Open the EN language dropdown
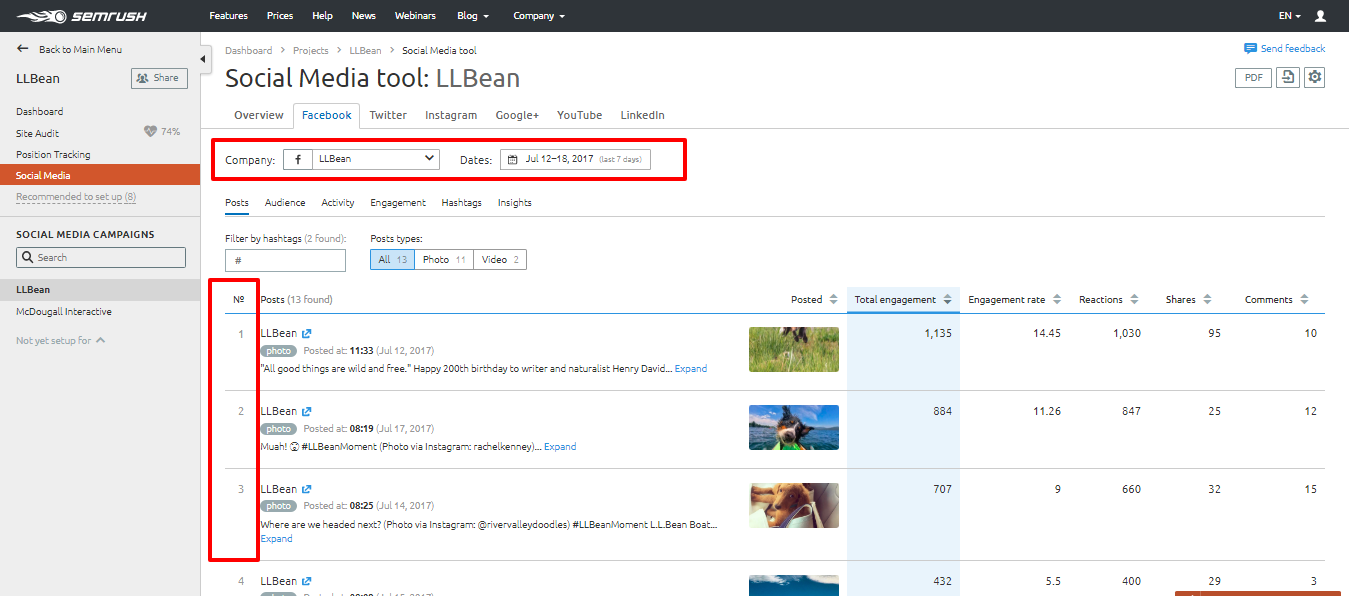 click(1289, 16)
